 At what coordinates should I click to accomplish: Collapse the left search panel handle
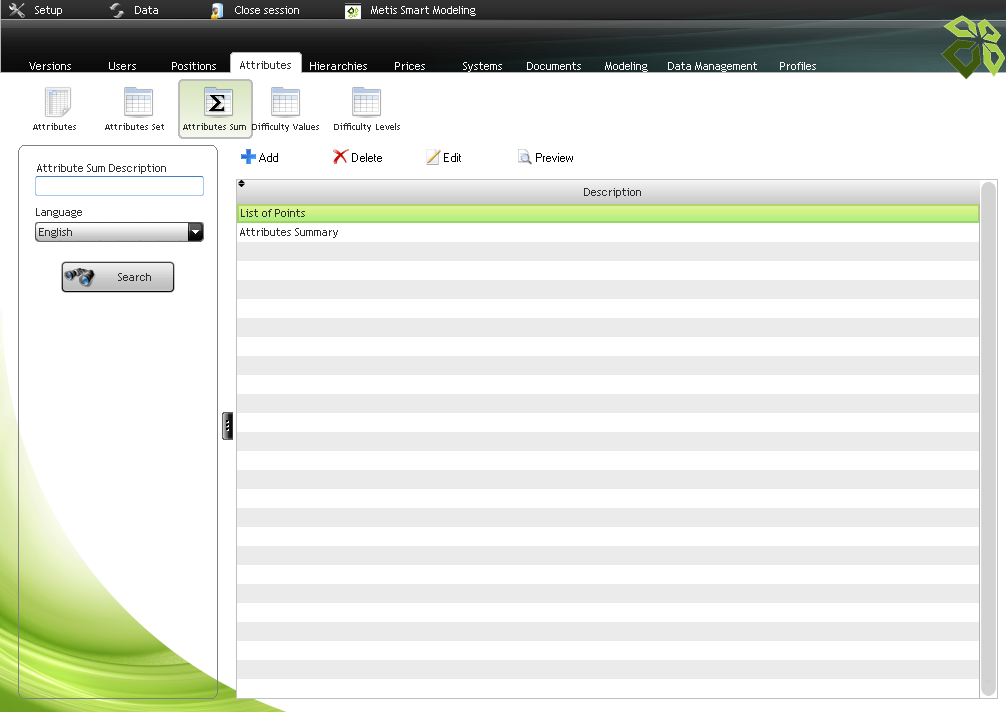[x=227, y=426]
